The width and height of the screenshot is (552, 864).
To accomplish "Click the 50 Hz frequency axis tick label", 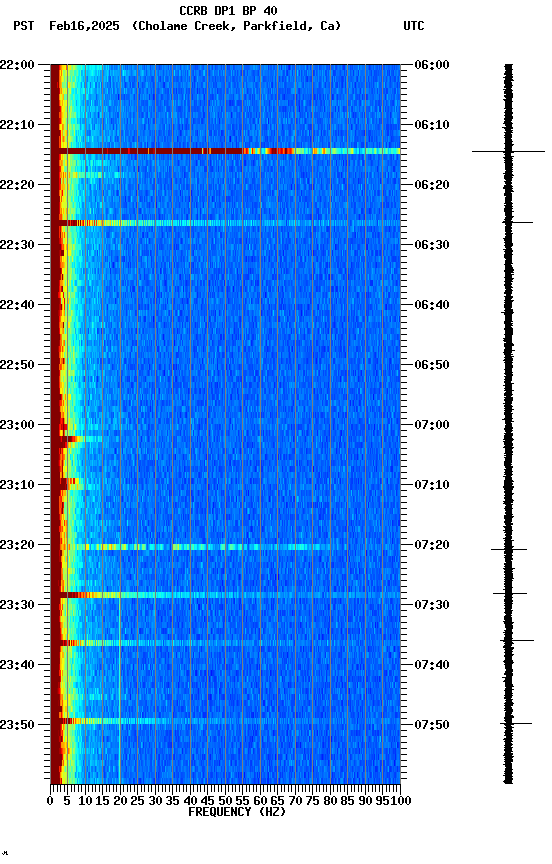I will pyautogui.click(x=225, y=801).
